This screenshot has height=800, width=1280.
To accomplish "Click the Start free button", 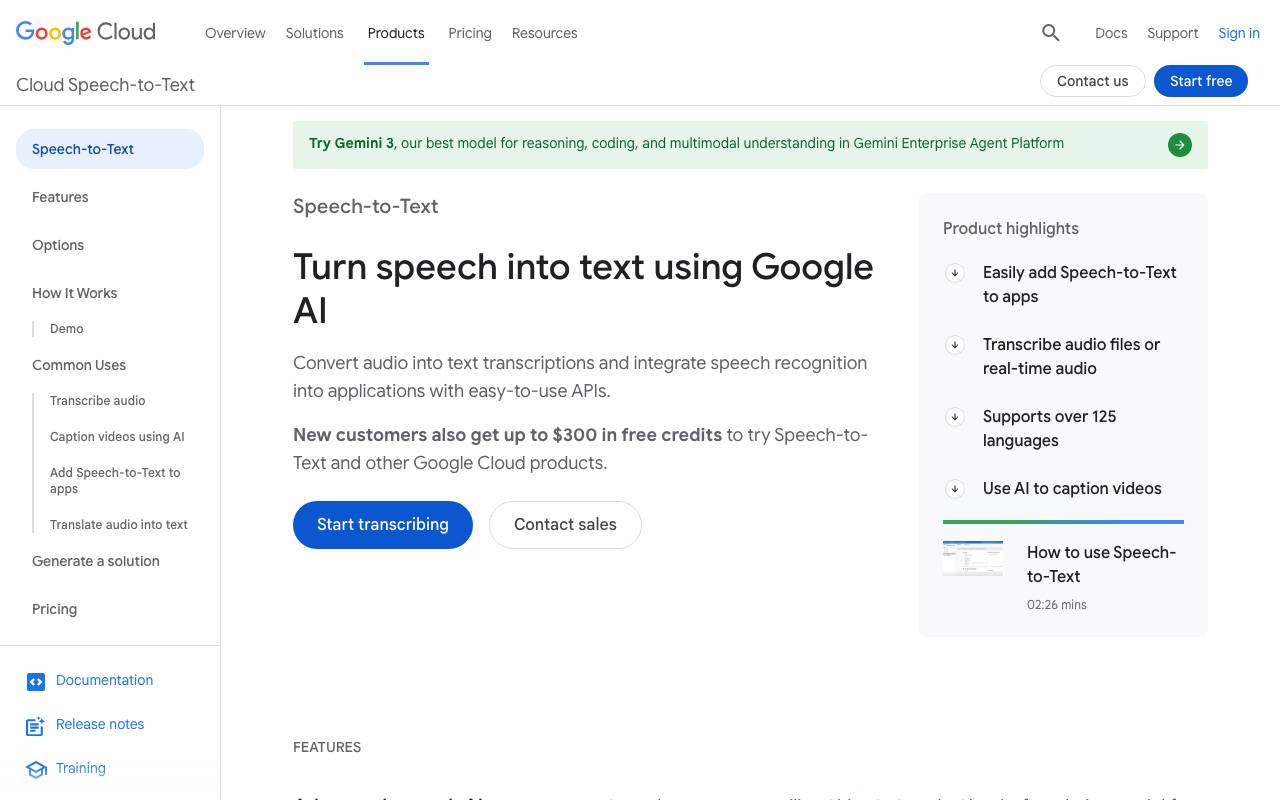I will [x=1201, y=81].
